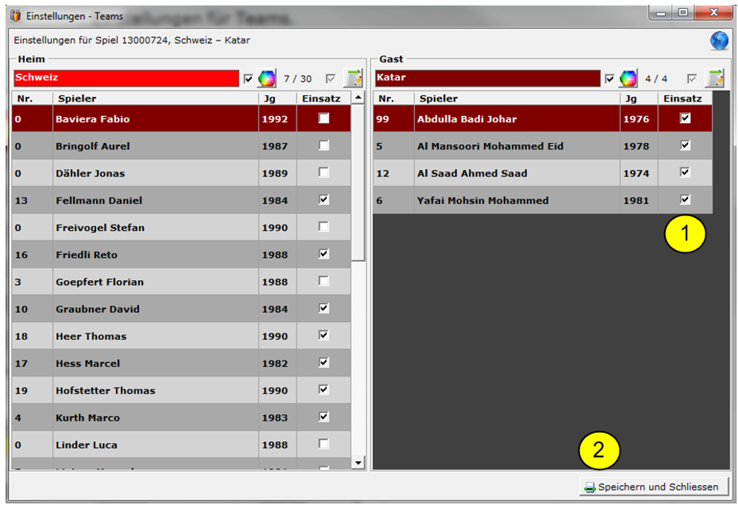
Task: Toggle checkbox next to Schweiz name field
Action: (248, 79)
